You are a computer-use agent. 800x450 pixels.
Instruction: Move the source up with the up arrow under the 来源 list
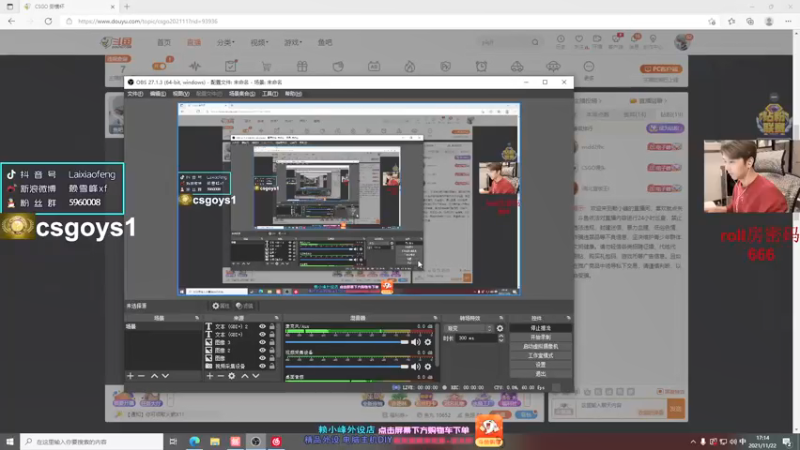tap(244, 376)
